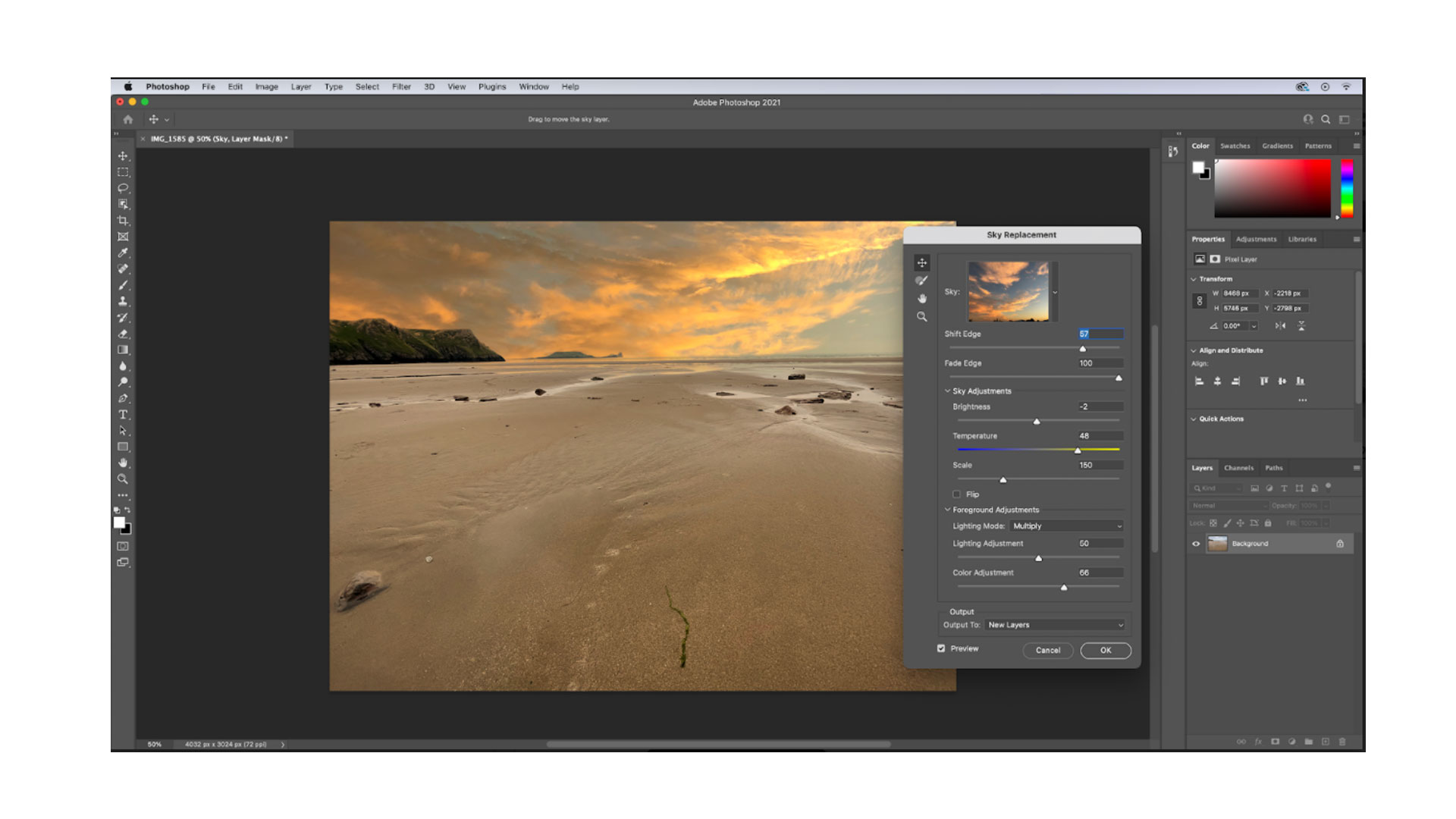Hide the Background layer
Screen dimensions: 1456x819
pyautogui.click(x=1197, y=543)
